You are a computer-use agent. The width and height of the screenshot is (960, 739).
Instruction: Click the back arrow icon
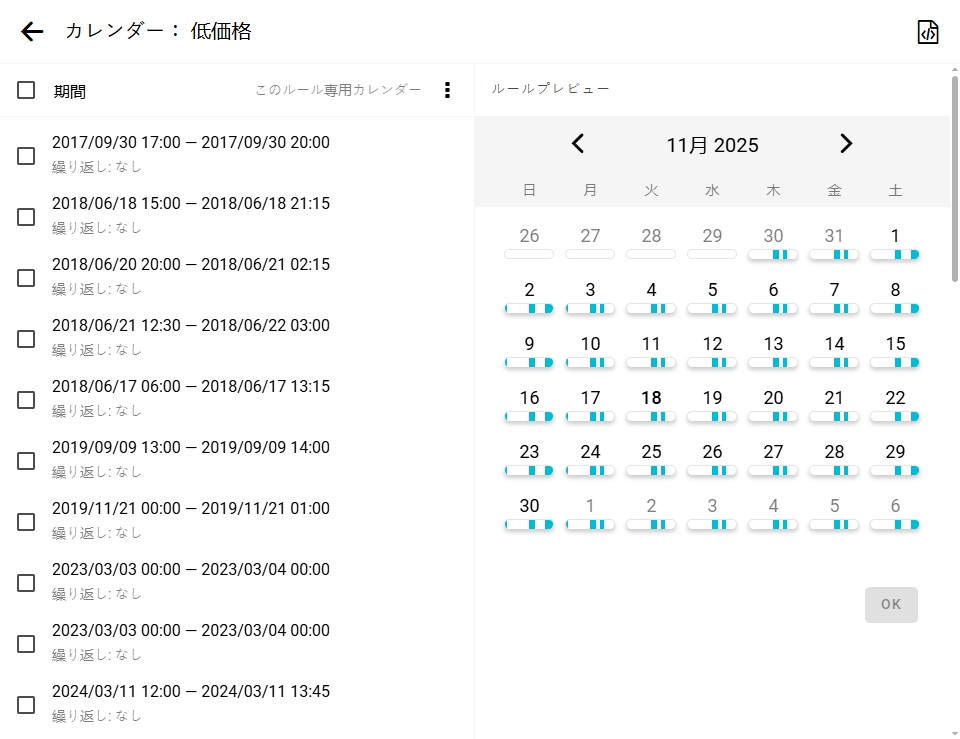tap(32, 32)
